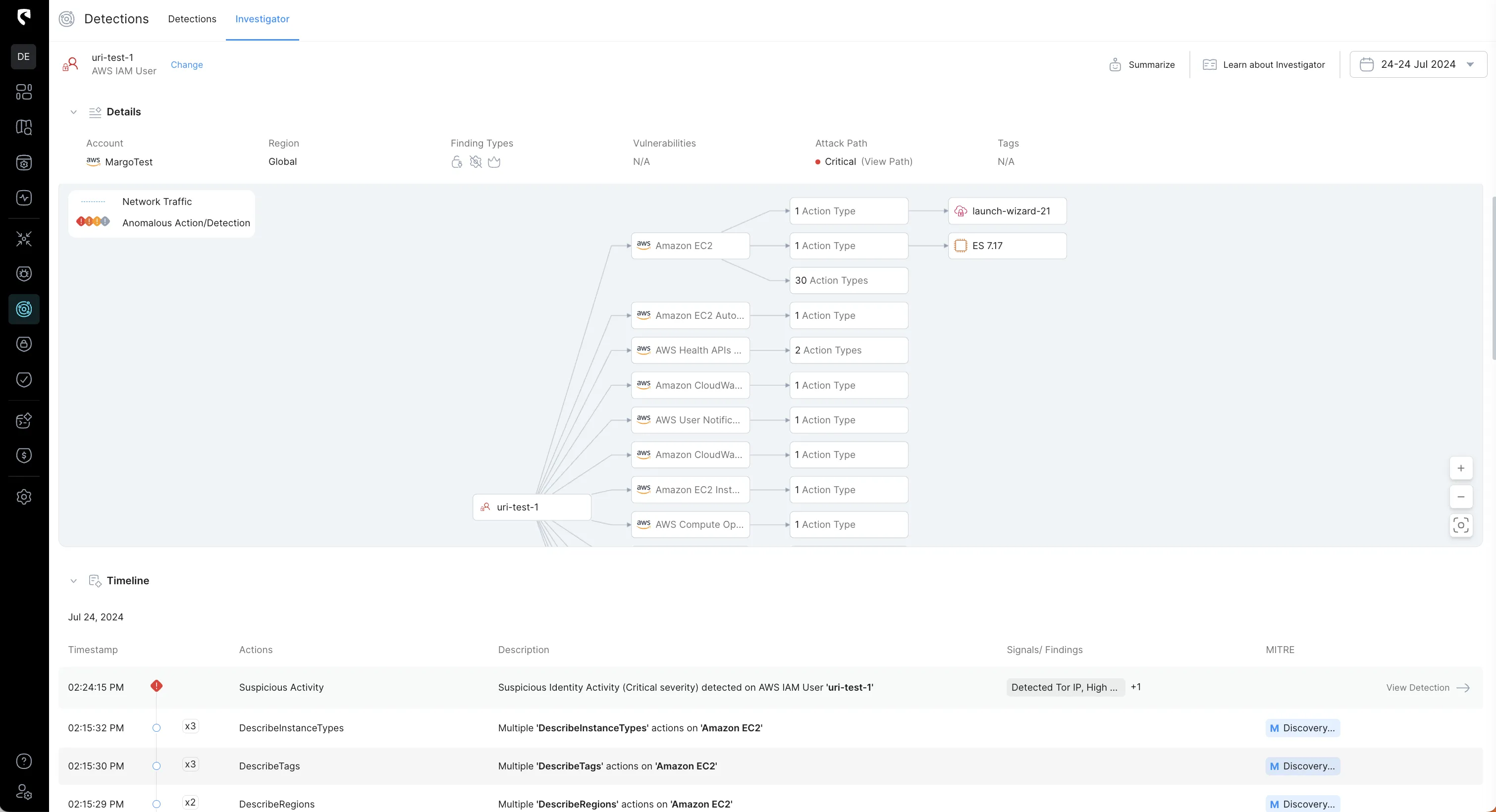This screenshot has width=1496, height=812.
Task: Click the company logo at top of sidebar
Action: [24, 17]
